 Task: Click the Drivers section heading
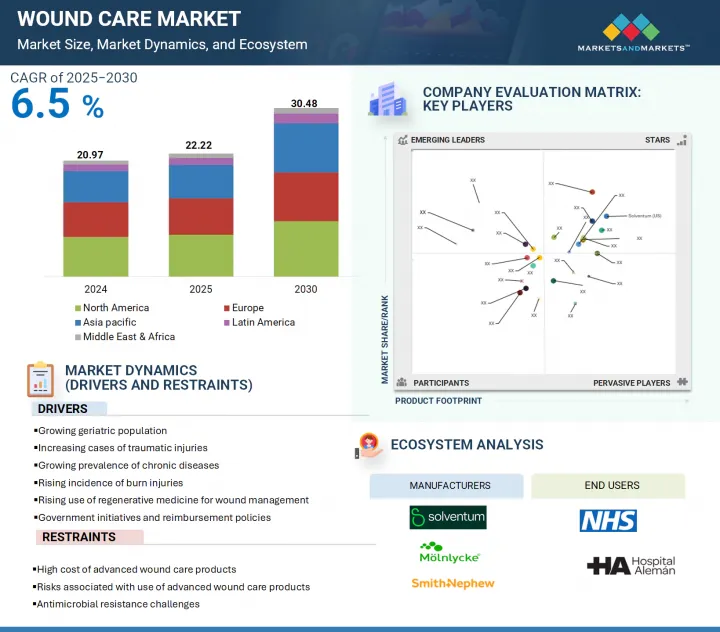pyautogui.click(x=62, y=408)
